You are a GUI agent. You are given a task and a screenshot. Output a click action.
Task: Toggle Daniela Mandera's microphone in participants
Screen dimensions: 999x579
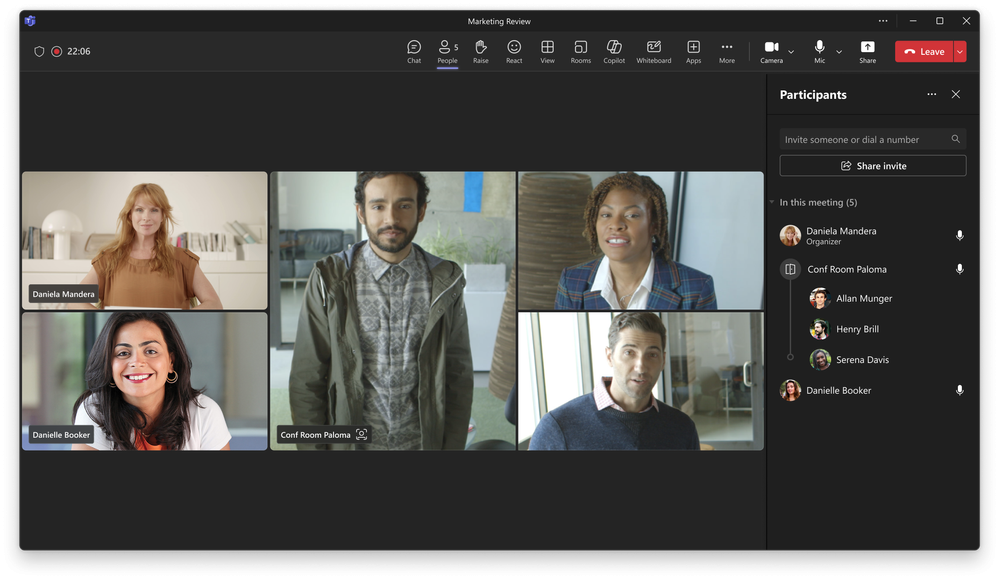[959, 236]
